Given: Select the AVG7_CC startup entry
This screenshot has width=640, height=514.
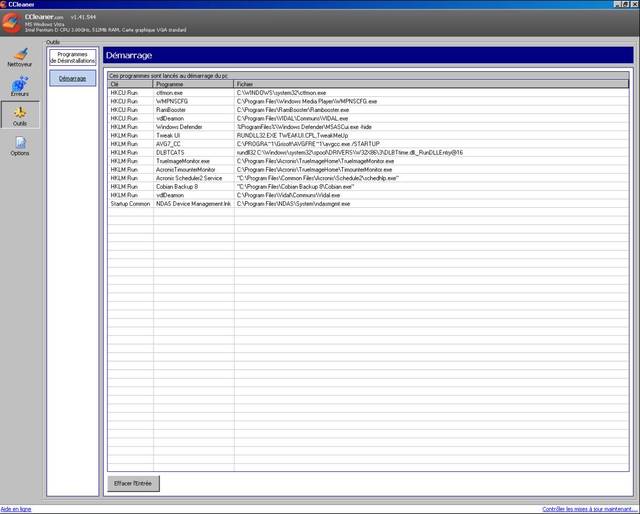Looking at the screenshot, I should [x=169, y=144].
